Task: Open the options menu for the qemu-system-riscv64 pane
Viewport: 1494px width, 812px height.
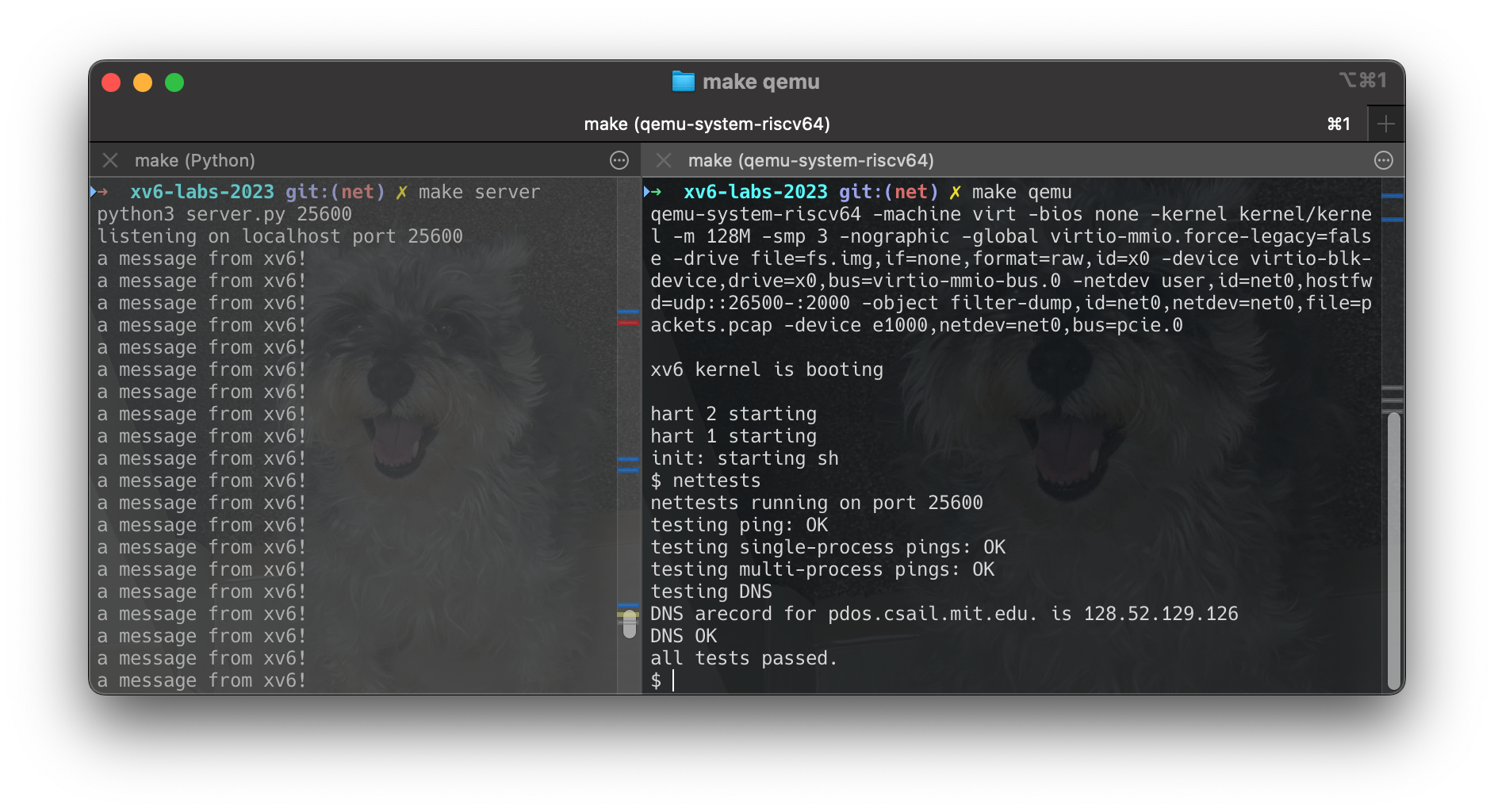Action: [x=1385, y=160]
